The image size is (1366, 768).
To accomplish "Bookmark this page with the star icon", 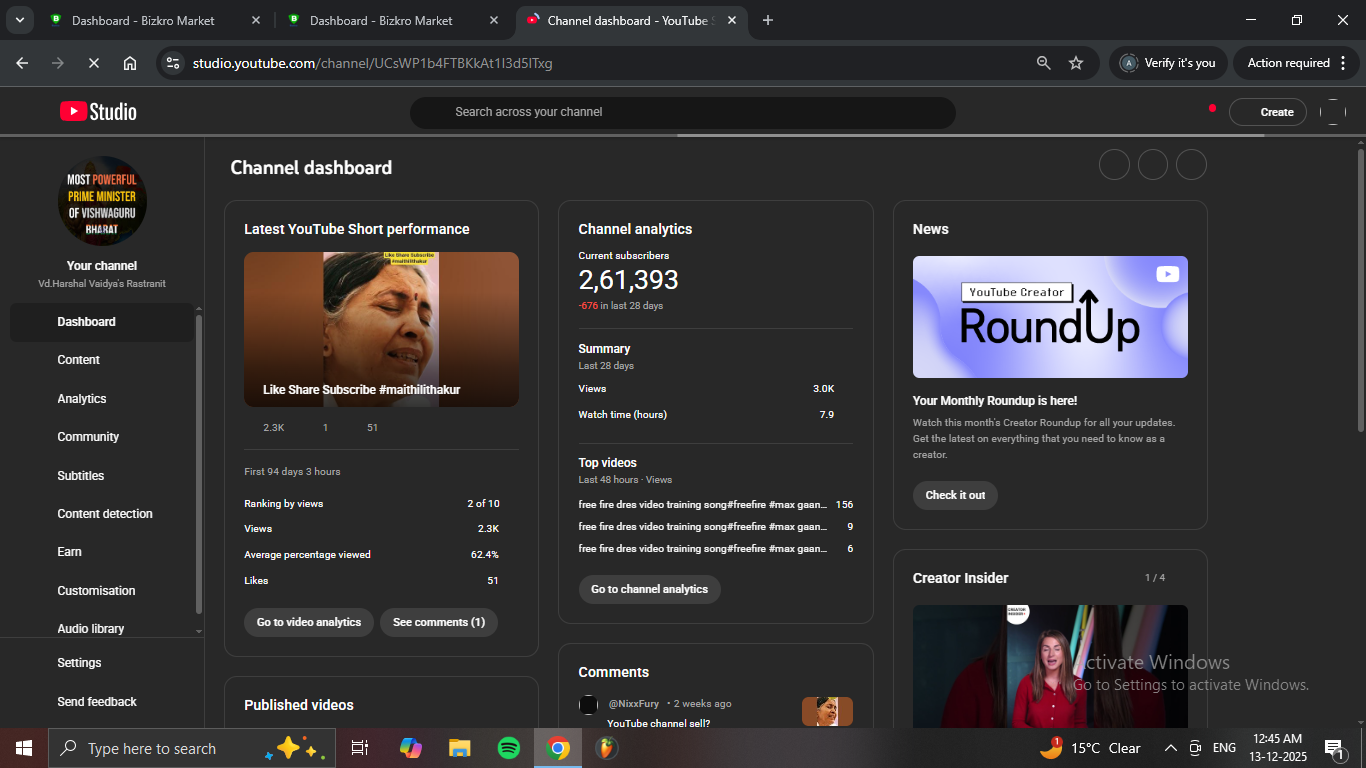I will 1076,63.
